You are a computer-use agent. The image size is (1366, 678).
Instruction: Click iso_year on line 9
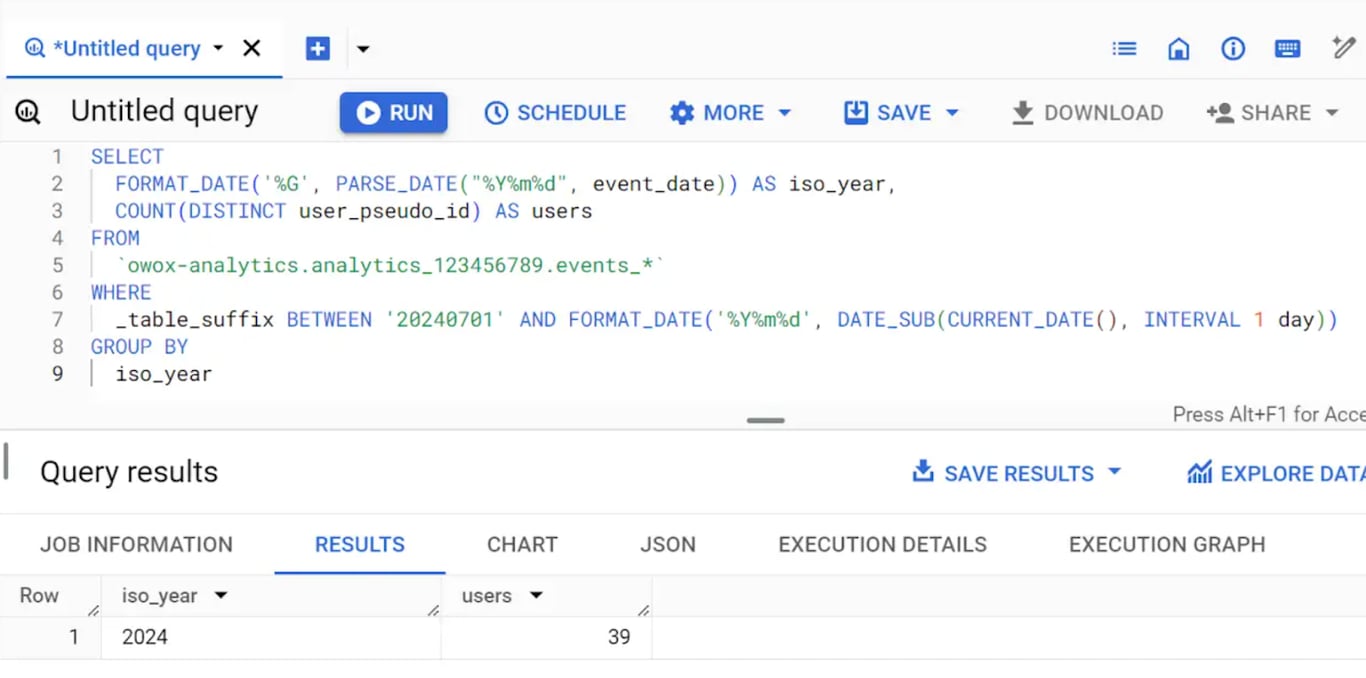coord(163,374)
